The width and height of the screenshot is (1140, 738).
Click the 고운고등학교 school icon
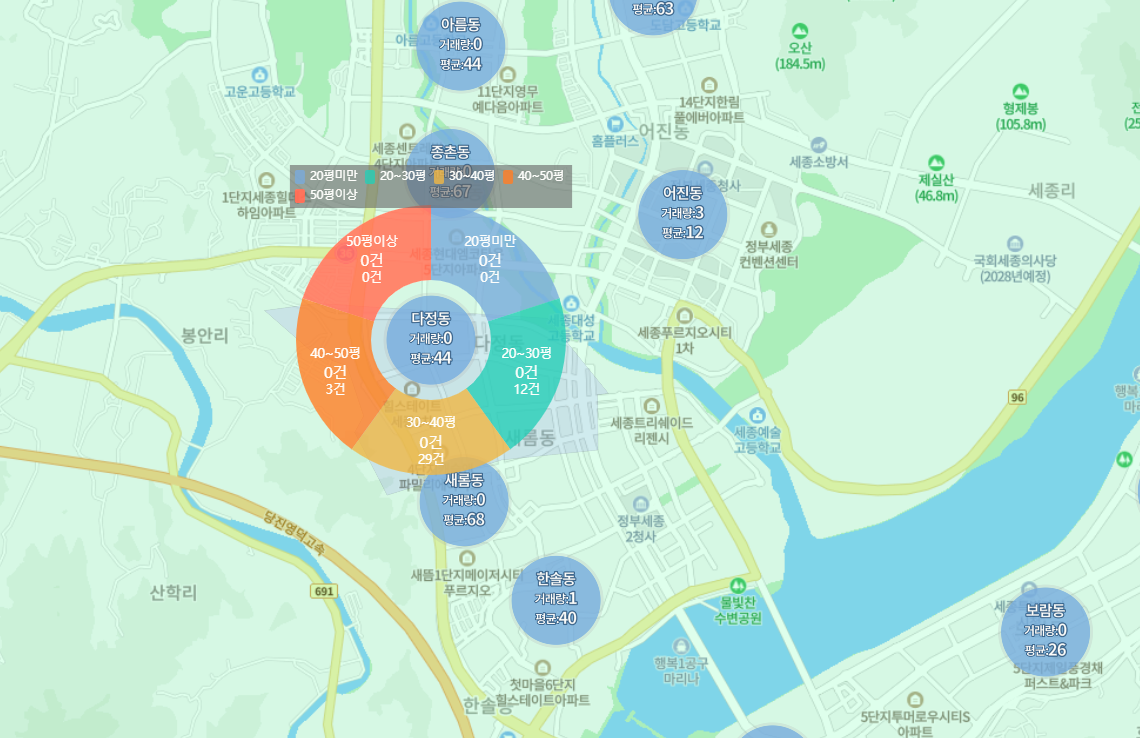(x=260, y=75)
